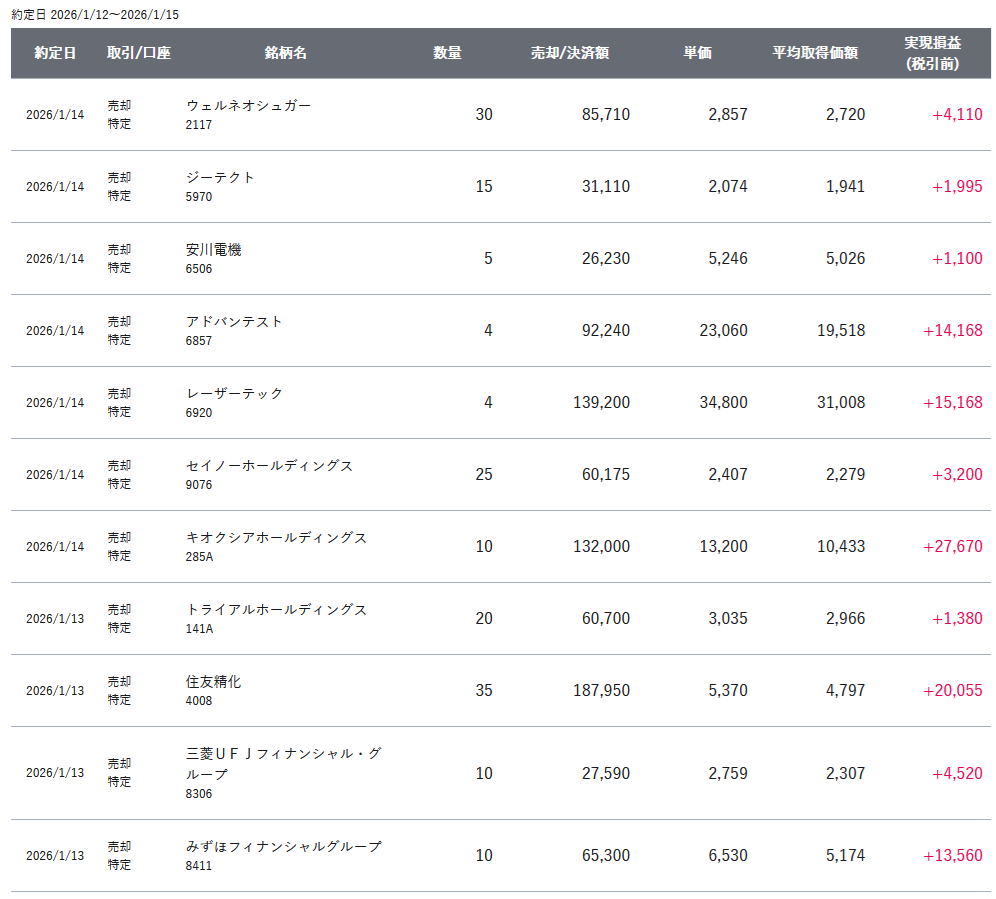Open the キオクシアホールディングス entry
Image resolution: width=996 pixels, height=899 pixels.
[276, 537]
